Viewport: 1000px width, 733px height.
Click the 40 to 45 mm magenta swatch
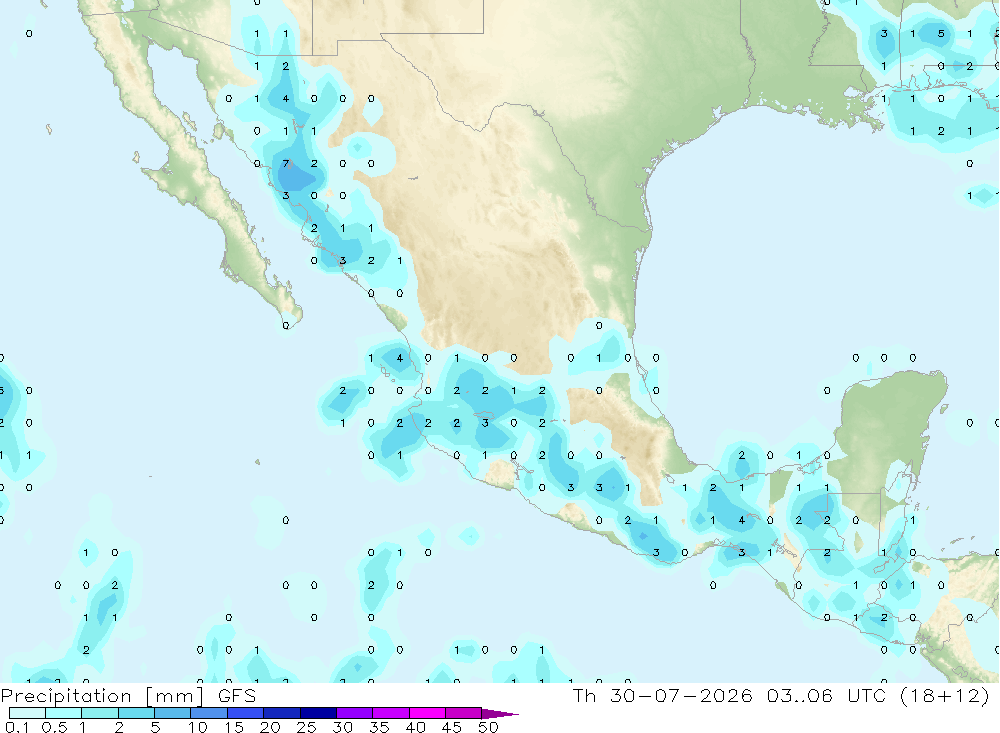[x=427, y=713]
